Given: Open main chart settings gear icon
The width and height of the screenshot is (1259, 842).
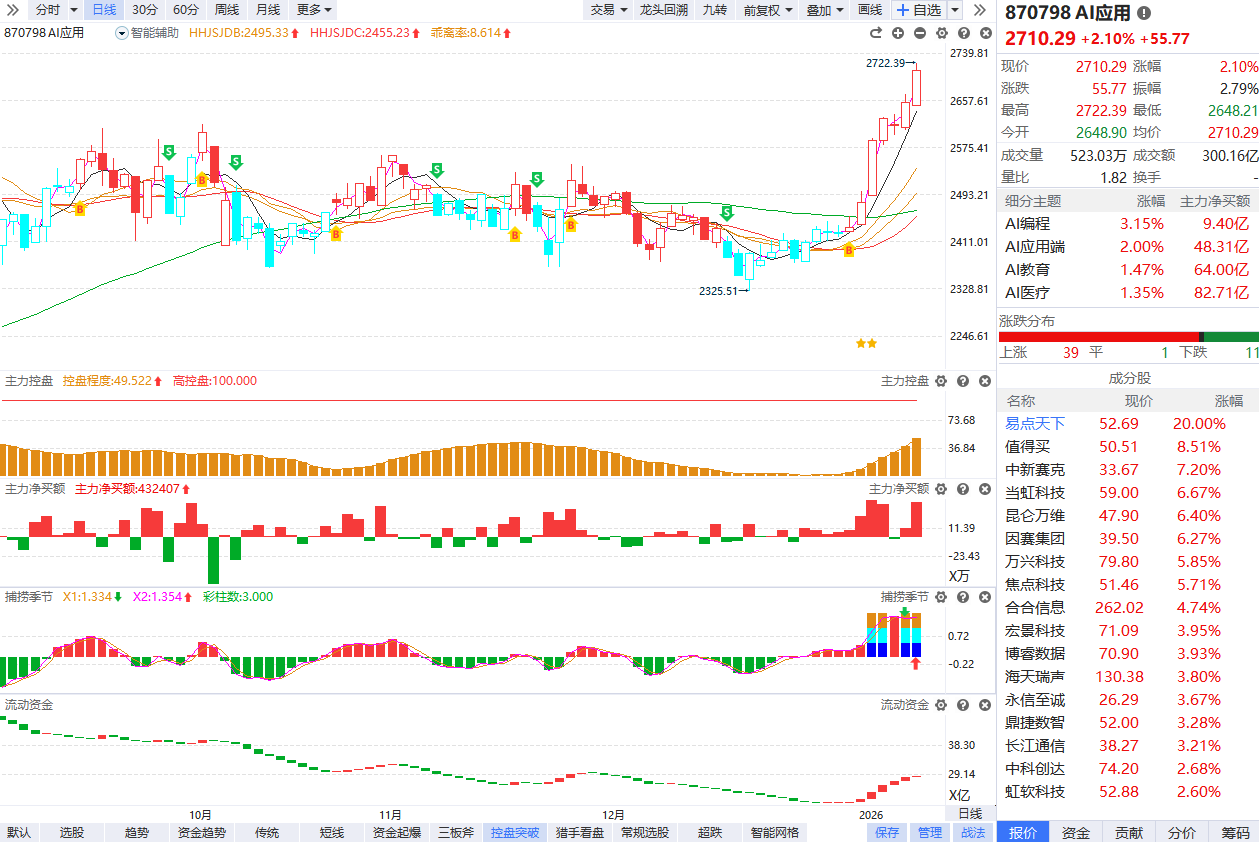Looking at the screenshot, I should pyautogui.click(x=940, y=33).
